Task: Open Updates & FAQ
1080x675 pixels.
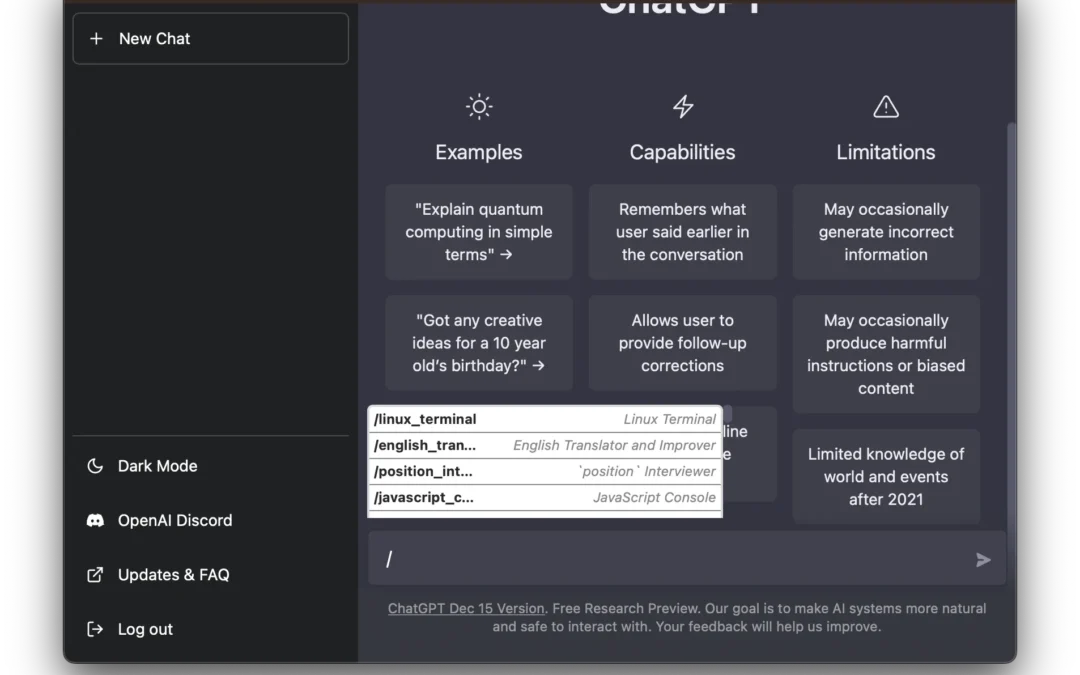Action: (211, 574)
